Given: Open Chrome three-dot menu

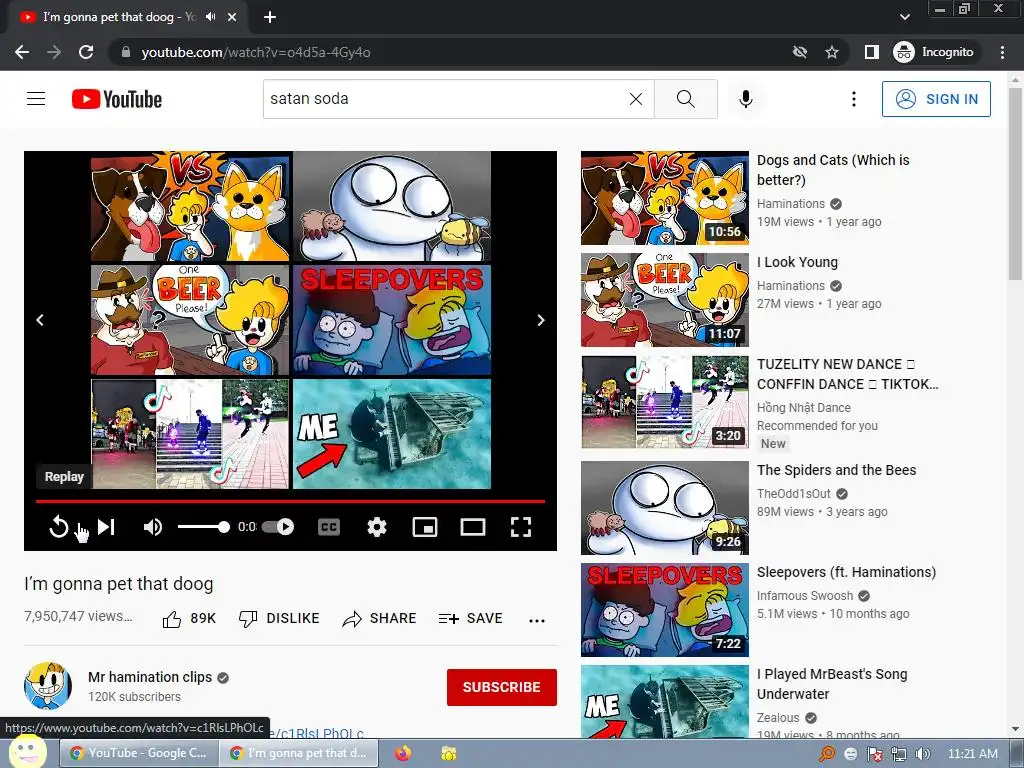Looking at the screenshot, I should click(x=1002, y=52).
